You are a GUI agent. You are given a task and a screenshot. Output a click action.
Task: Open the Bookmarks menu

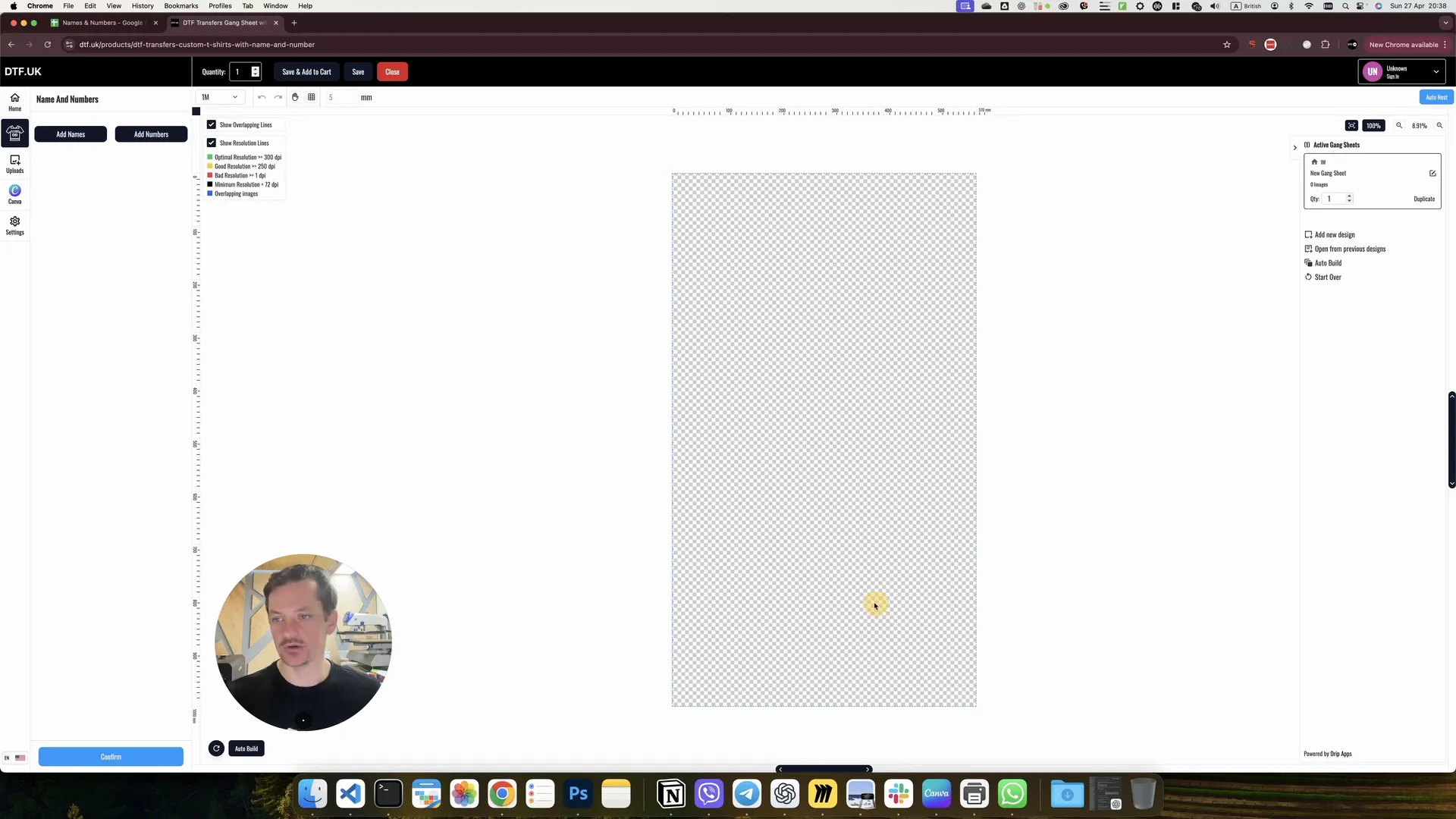click(180, 6)
